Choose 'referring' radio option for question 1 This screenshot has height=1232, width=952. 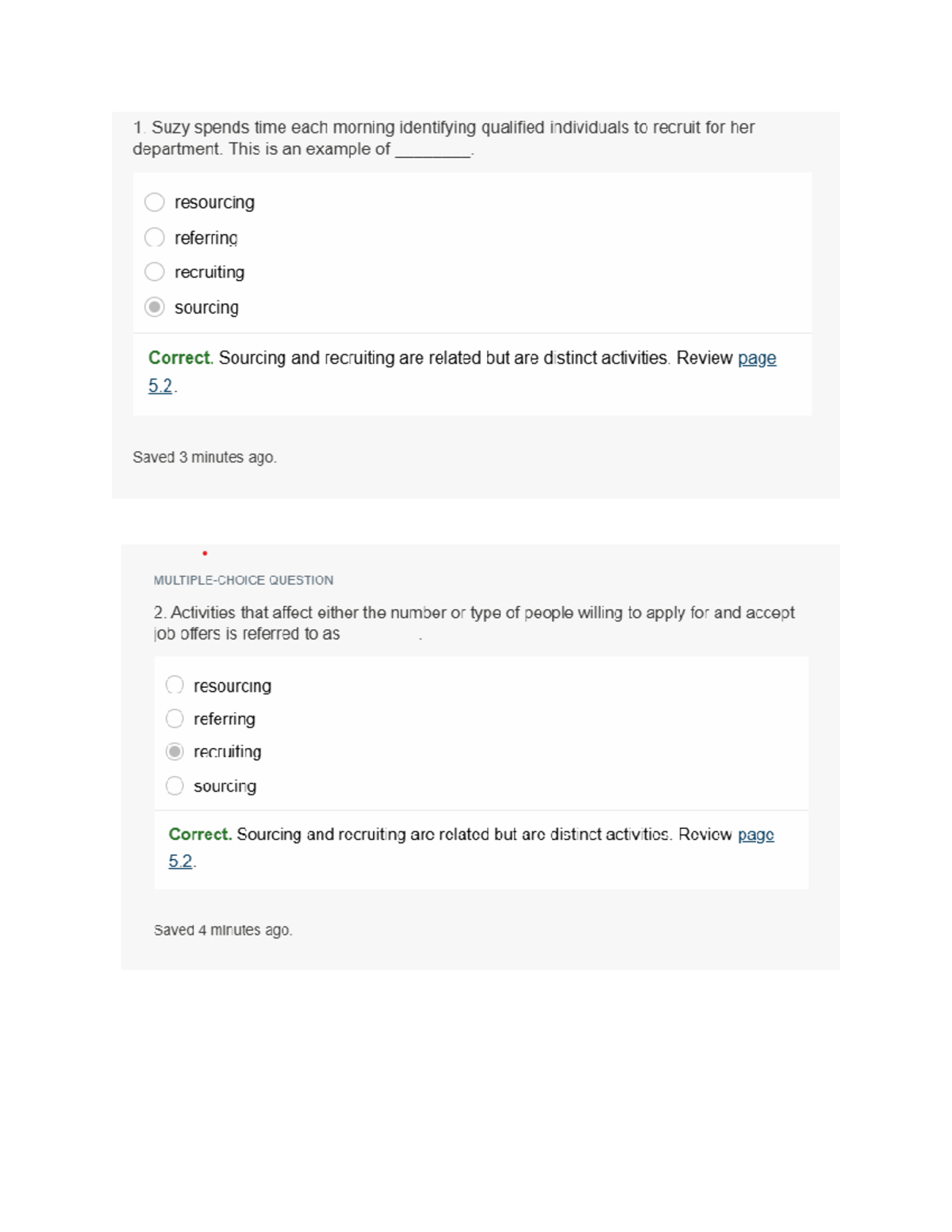tap(155, 237)
